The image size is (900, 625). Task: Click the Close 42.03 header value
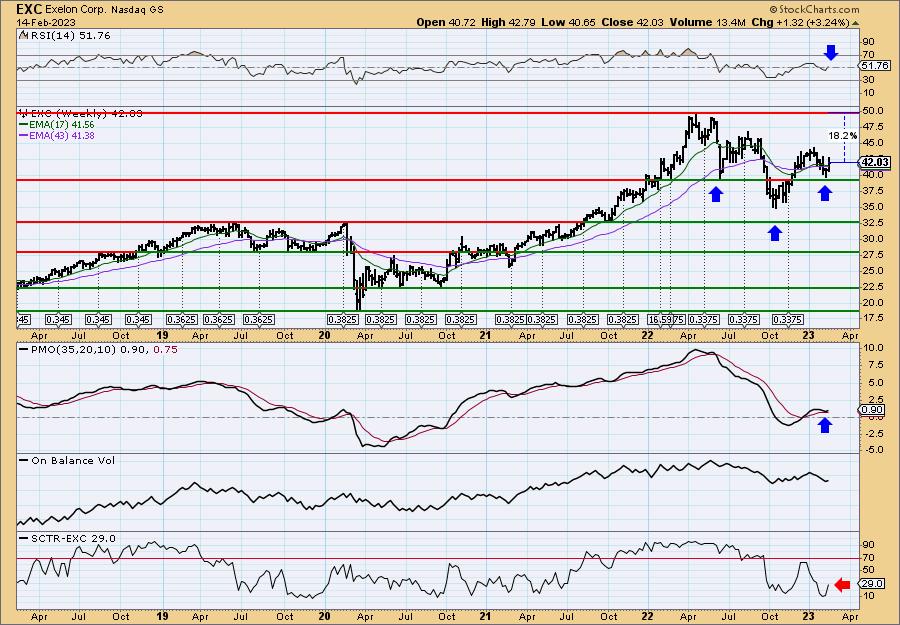[633, 23]
